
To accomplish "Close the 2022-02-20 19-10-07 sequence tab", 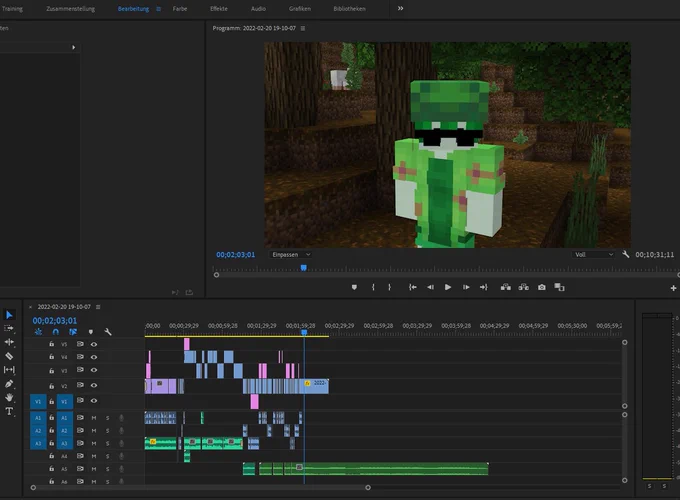I will tap(30, 307).
